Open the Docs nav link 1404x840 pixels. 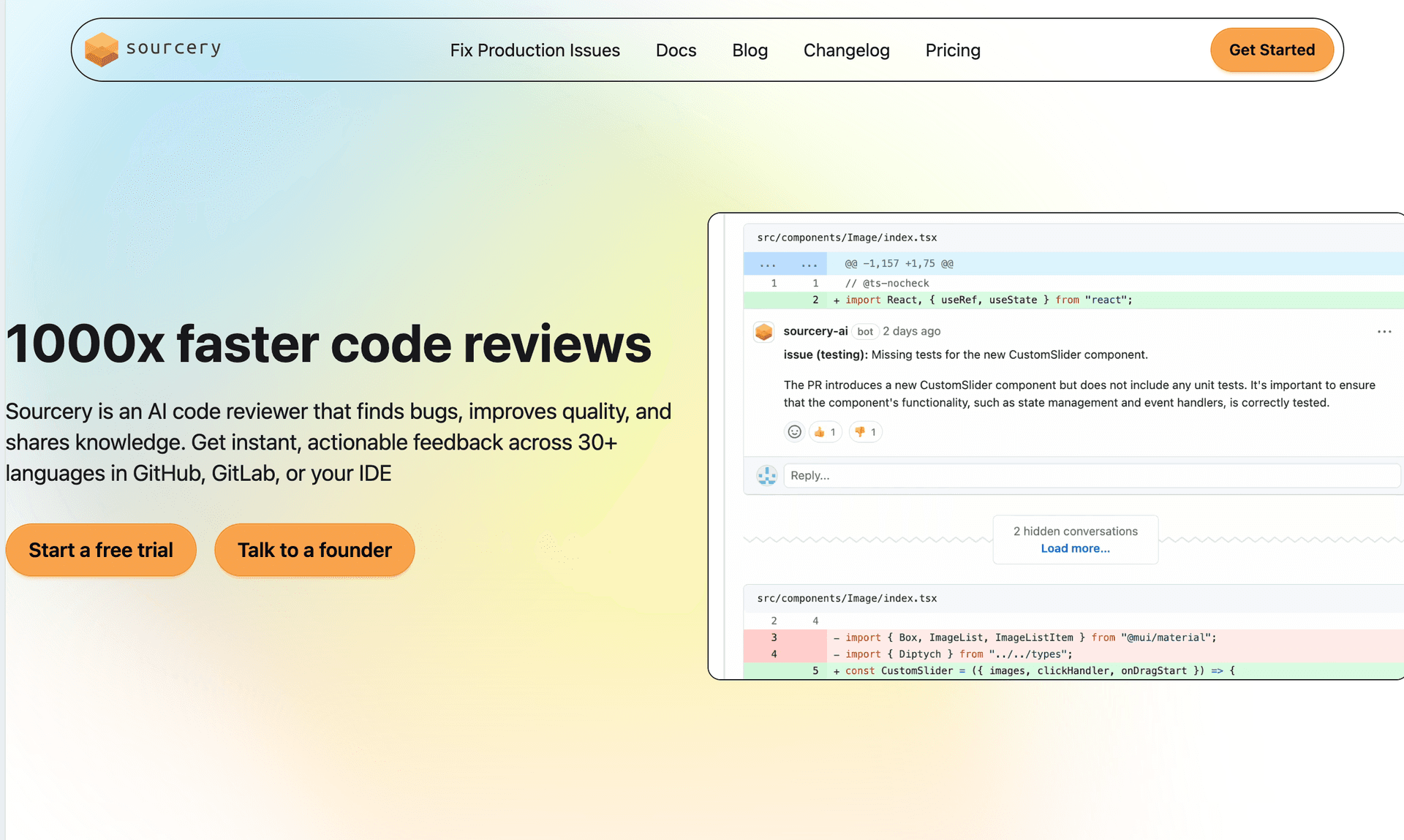click(676, 50)
